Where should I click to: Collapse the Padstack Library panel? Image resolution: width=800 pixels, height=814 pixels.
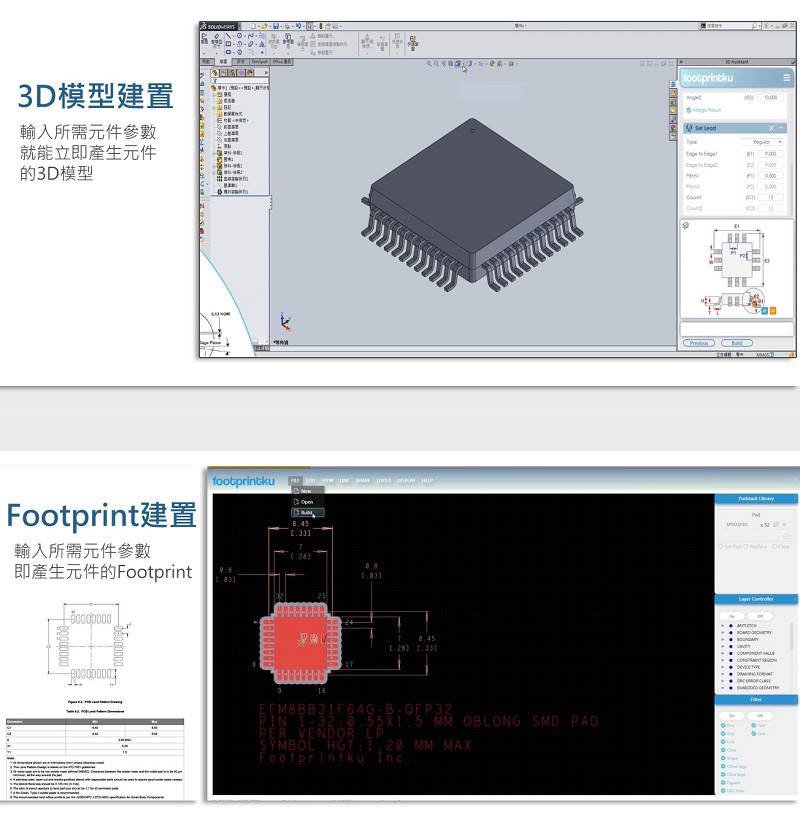(x=794, y=499)
